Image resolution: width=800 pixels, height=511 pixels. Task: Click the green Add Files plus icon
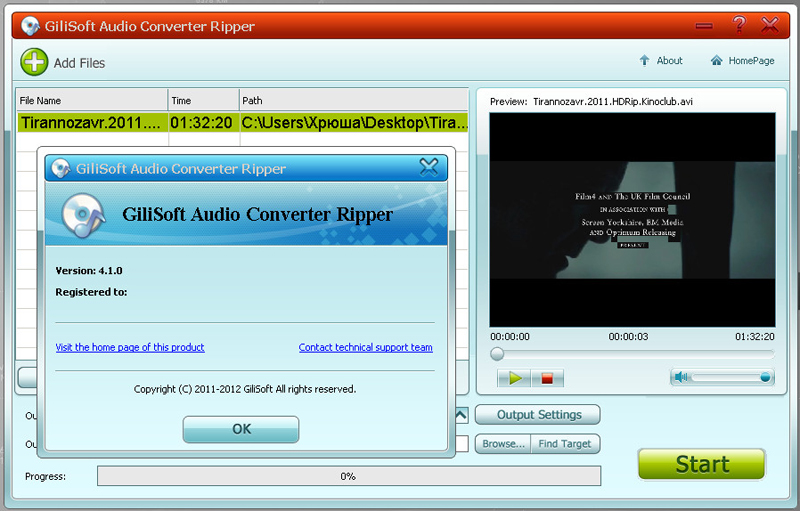(34, 62)
